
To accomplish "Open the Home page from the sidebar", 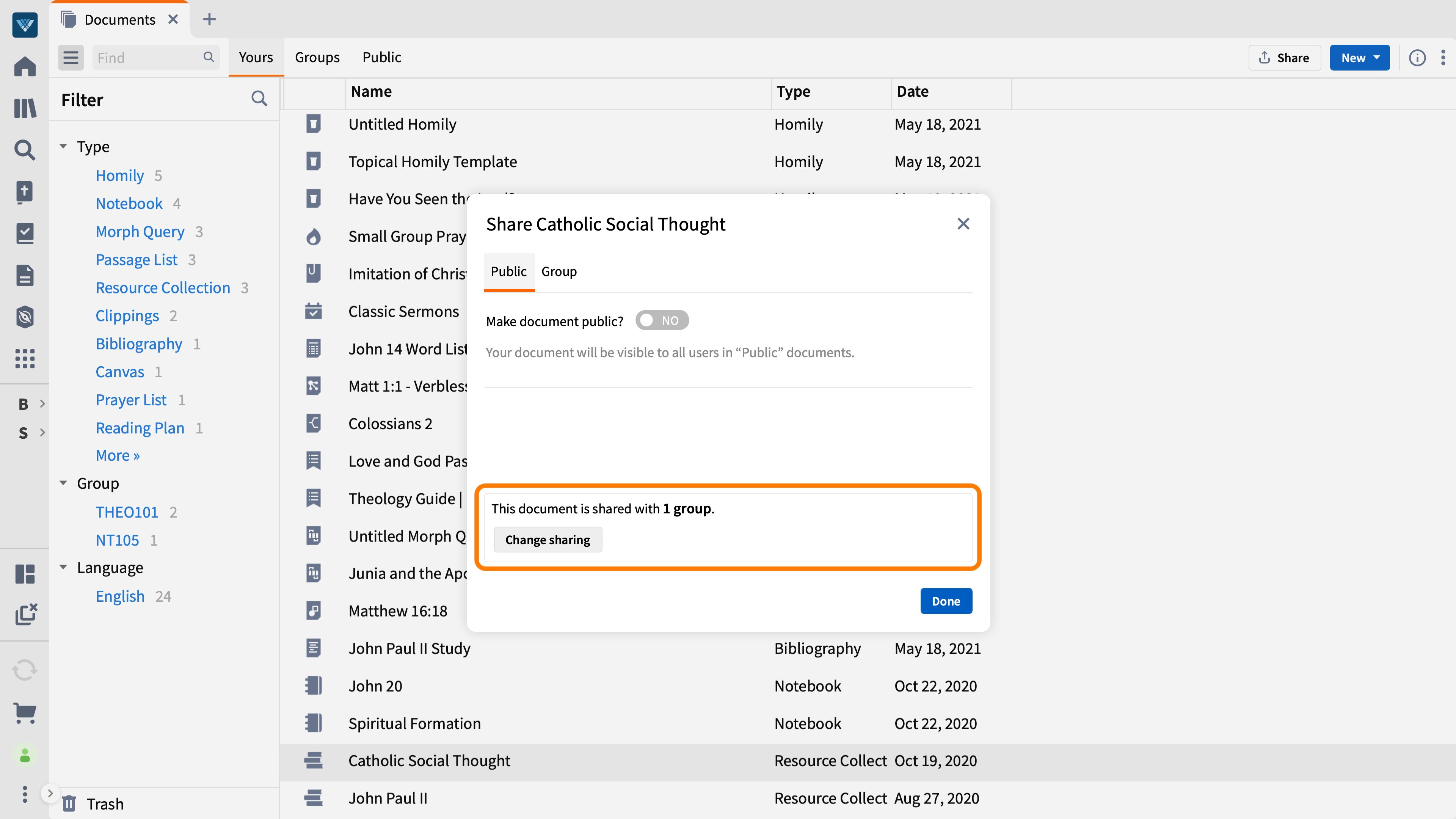I will click(25, 66).
